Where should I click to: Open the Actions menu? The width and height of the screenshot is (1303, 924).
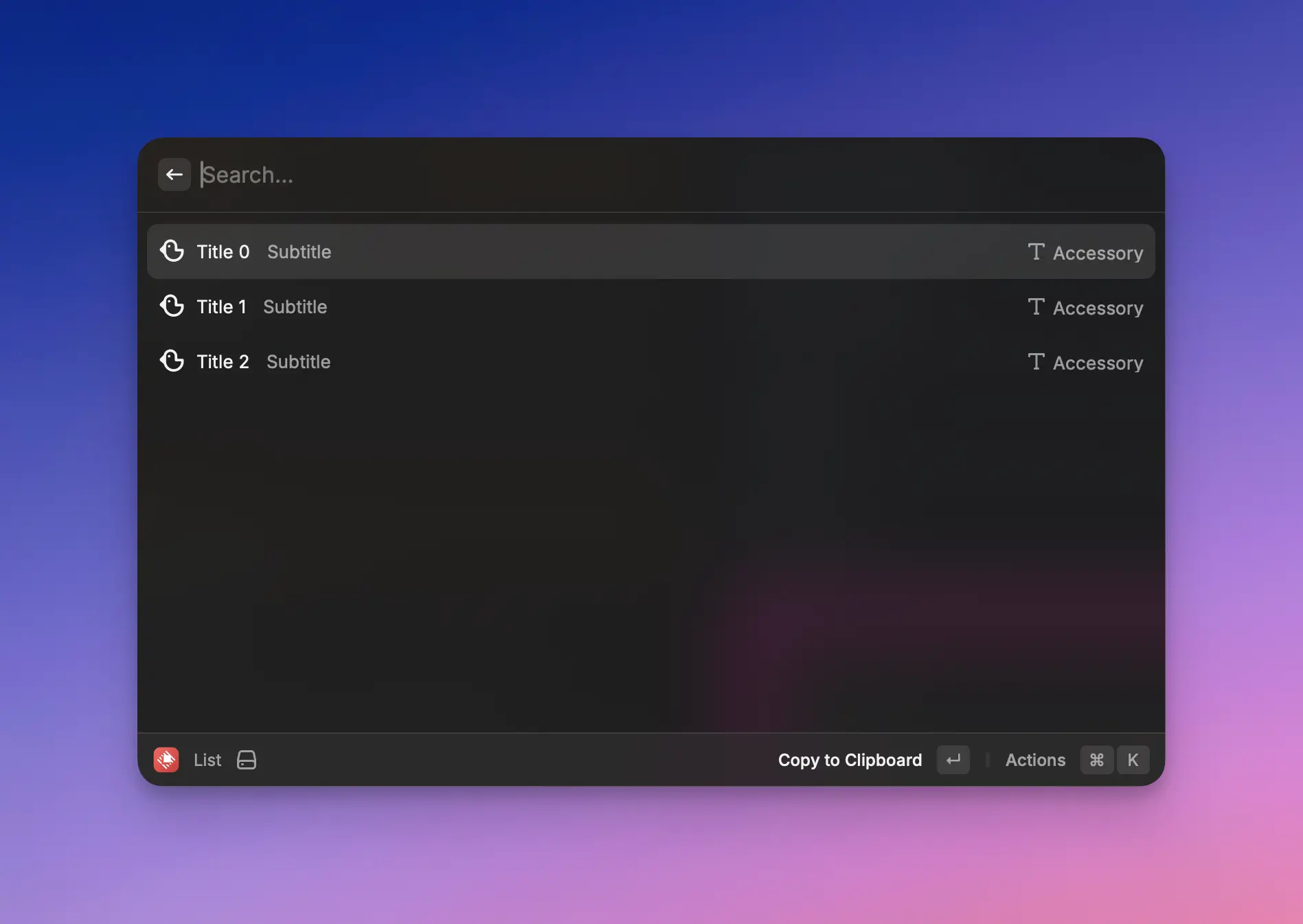[x=1035, y=760]
